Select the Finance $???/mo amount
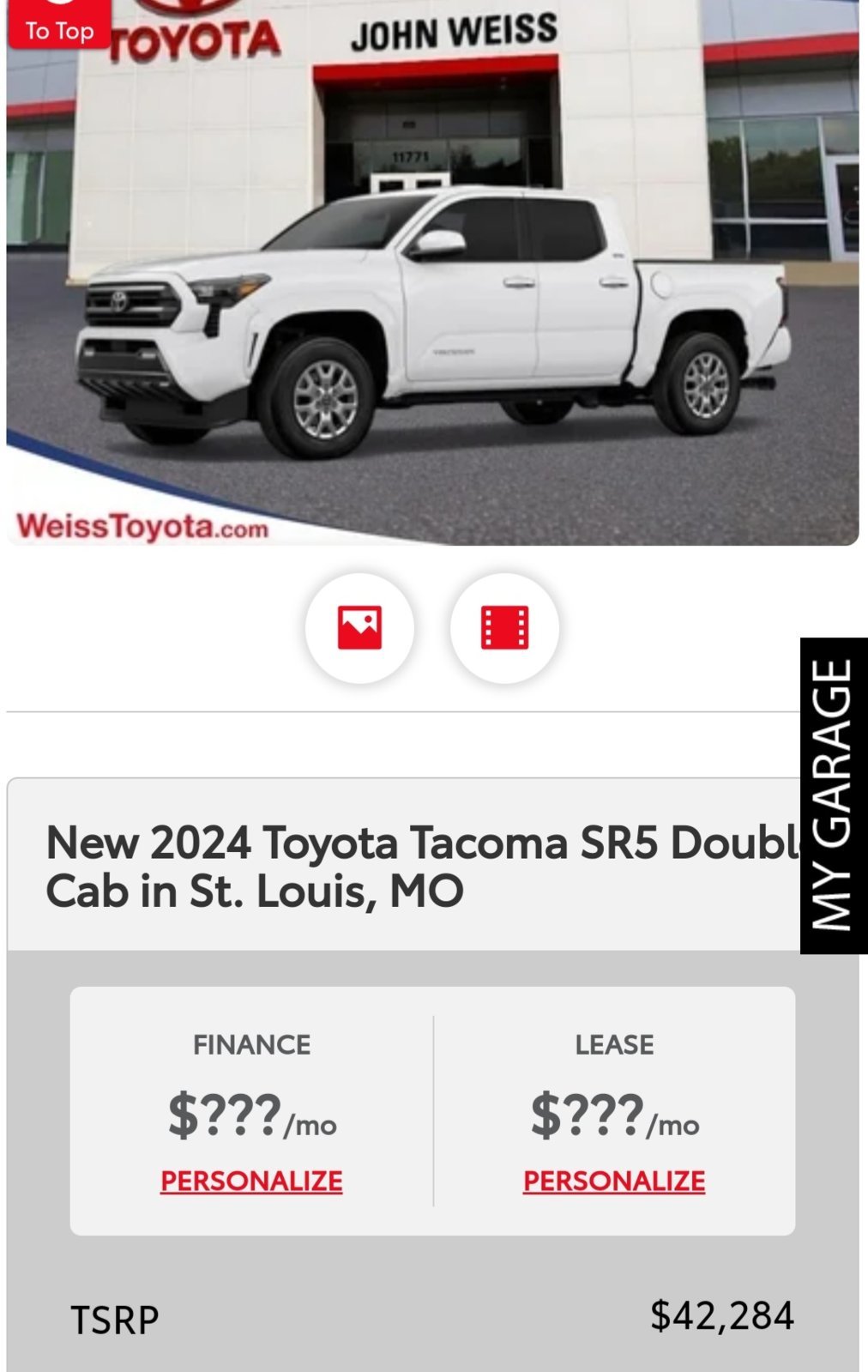 [x=252, y=1115]
